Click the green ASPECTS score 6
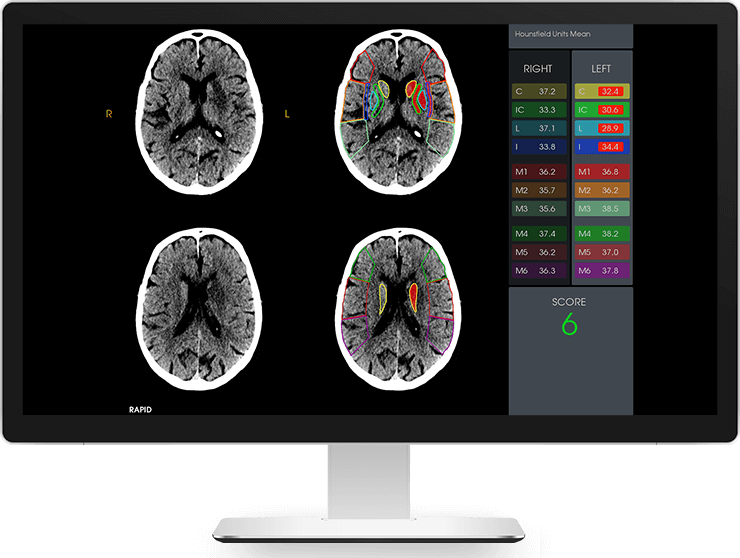Image resolution: width=740 pixels, height=558 pixels. [x=569, y=325]
